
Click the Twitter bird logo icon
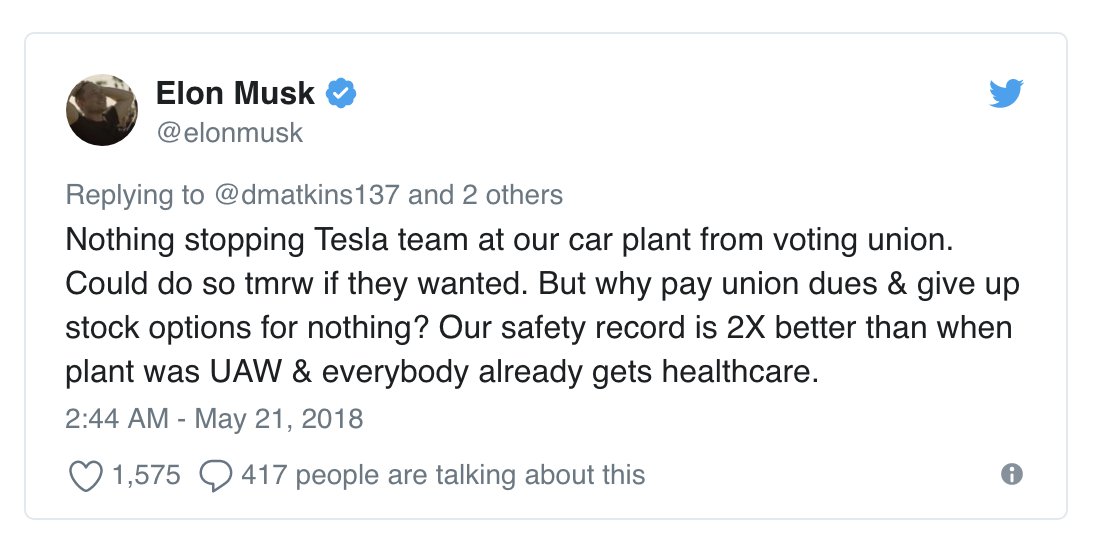click(1006, 94)
